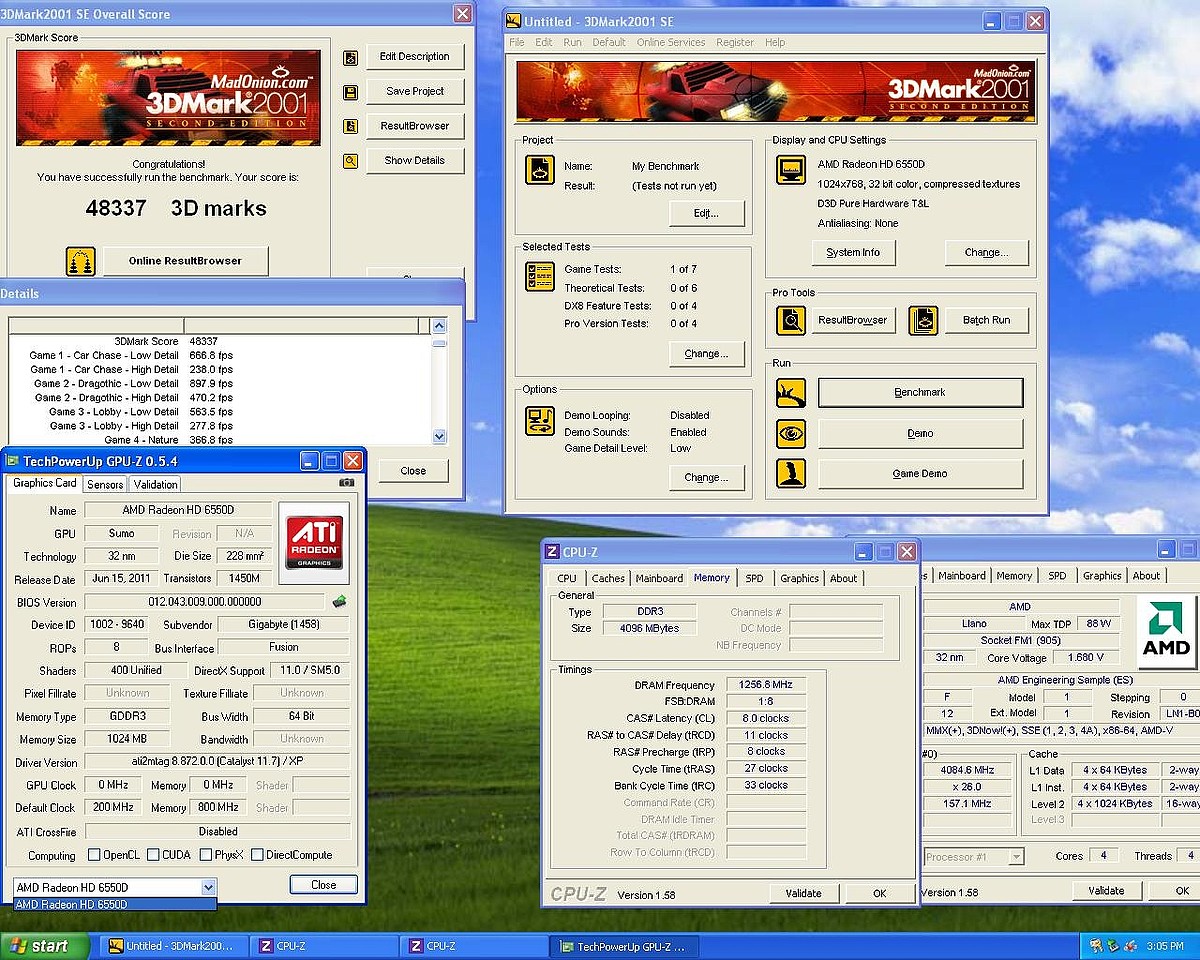Enable the PhysX checkbox

(206, 855)
